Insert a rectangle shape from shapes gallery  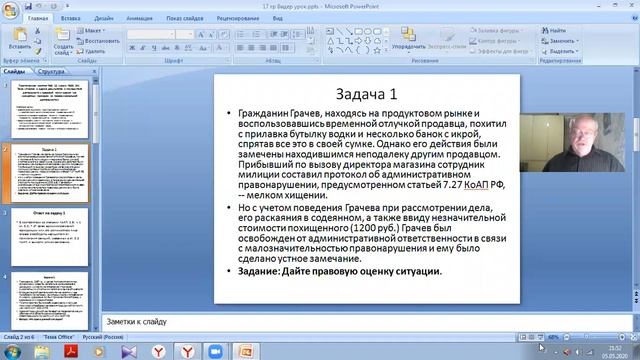[358, 31]
